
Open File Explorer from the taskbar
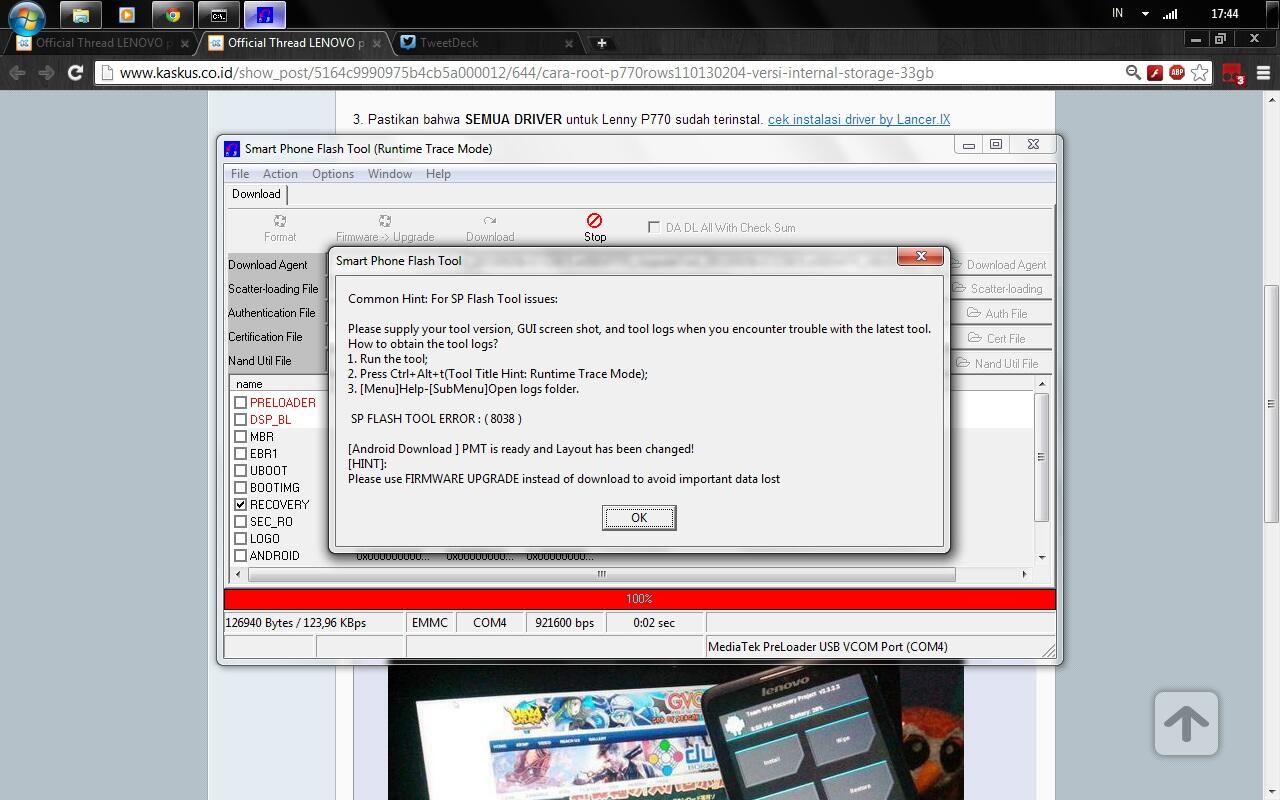(x=81, y=15)
